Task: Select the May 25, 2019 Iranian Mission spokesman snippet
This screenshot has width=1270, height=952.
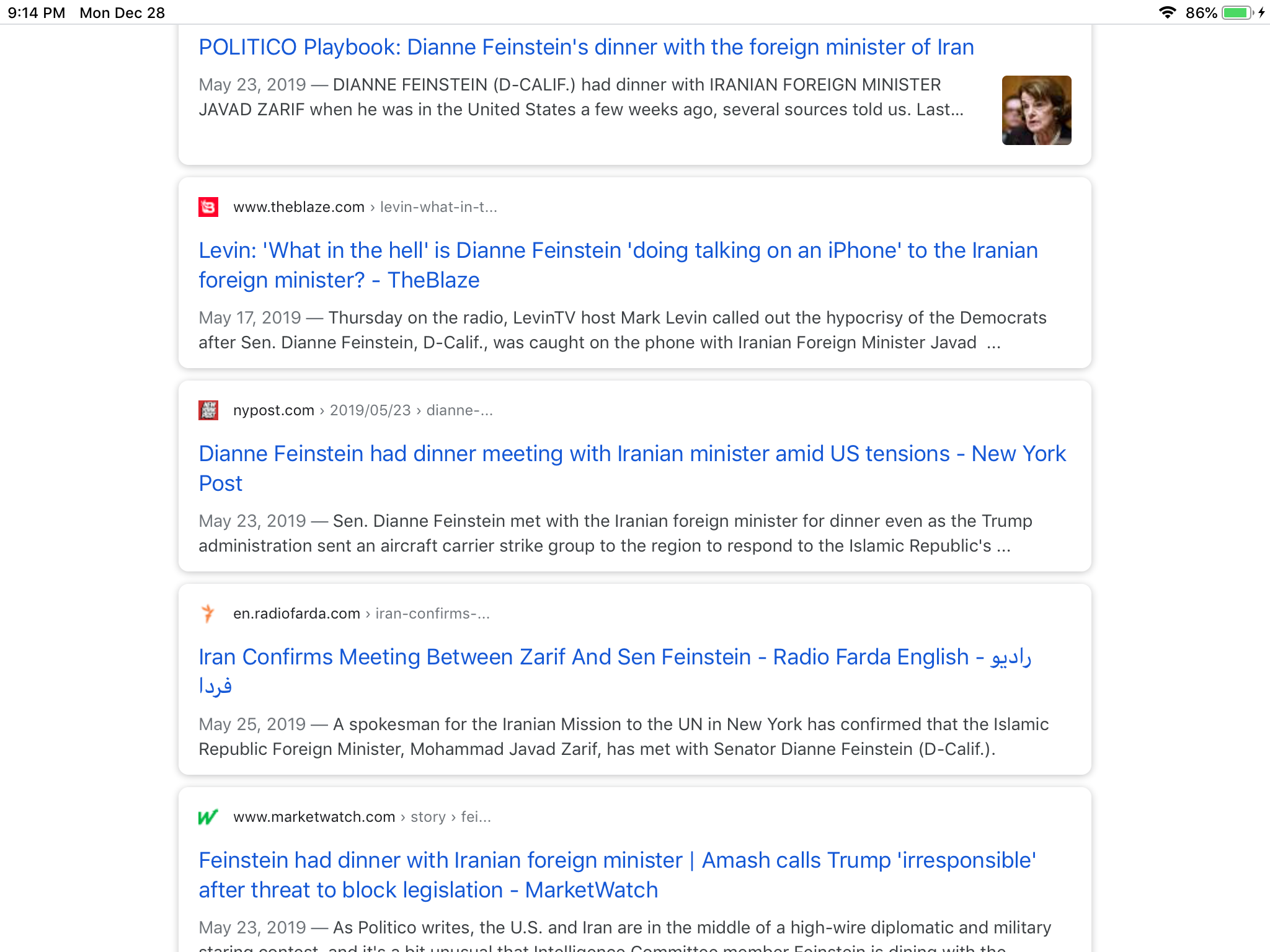Action: (624, 737)
